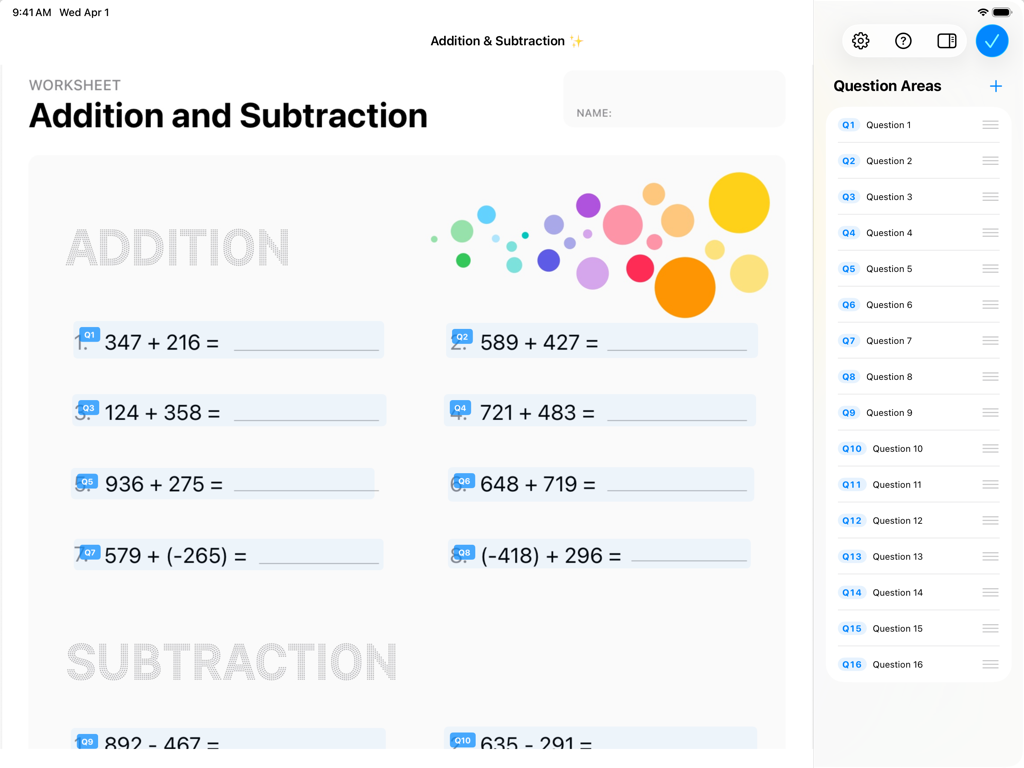Viewport: 1024px width, 768px height.
Task: Click the Q9 badge on 892 - 467
Action: coord(87,741)
